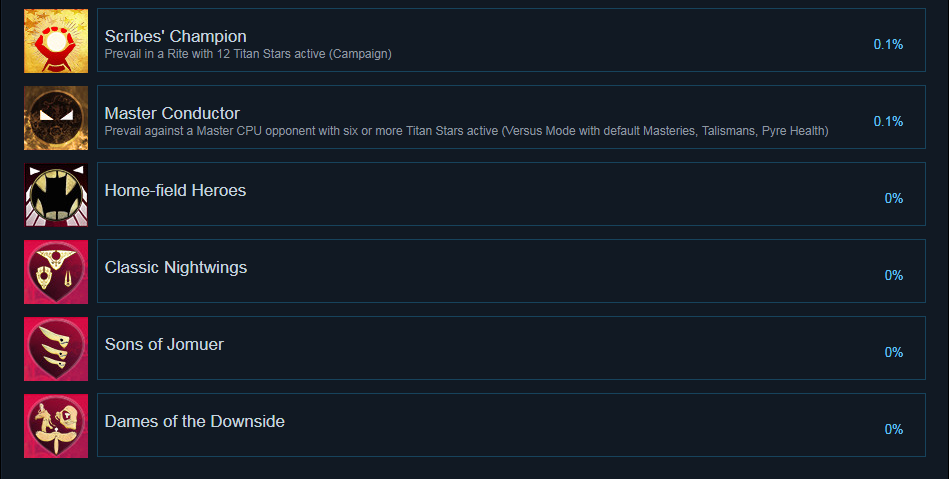The image size is (949, 479).
Task: Click the Dames of the Downside 0% value
Action: click(x=894, y=429)
